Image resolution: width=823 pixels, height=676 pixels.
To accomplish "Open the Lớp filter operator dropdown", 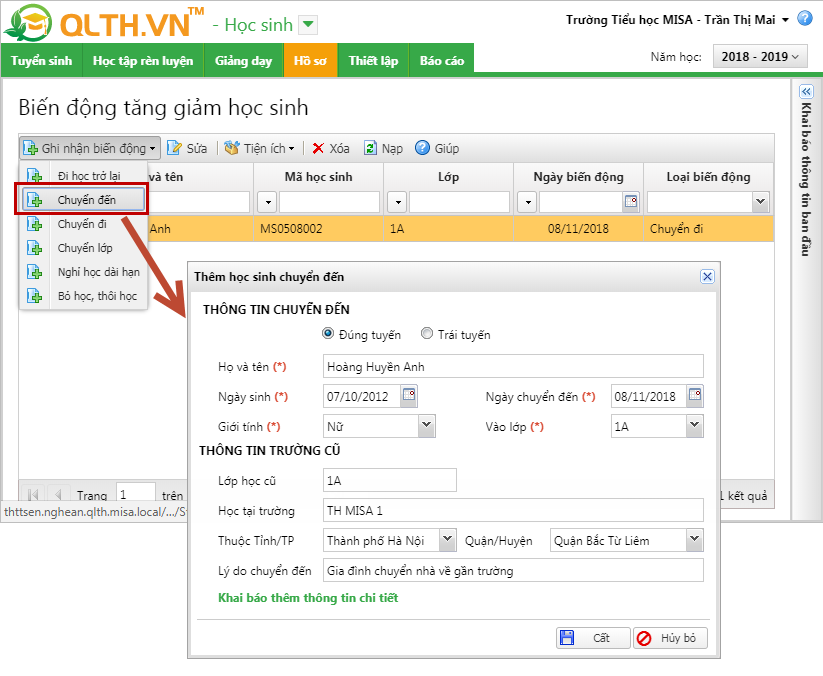I will click(398, 202).
